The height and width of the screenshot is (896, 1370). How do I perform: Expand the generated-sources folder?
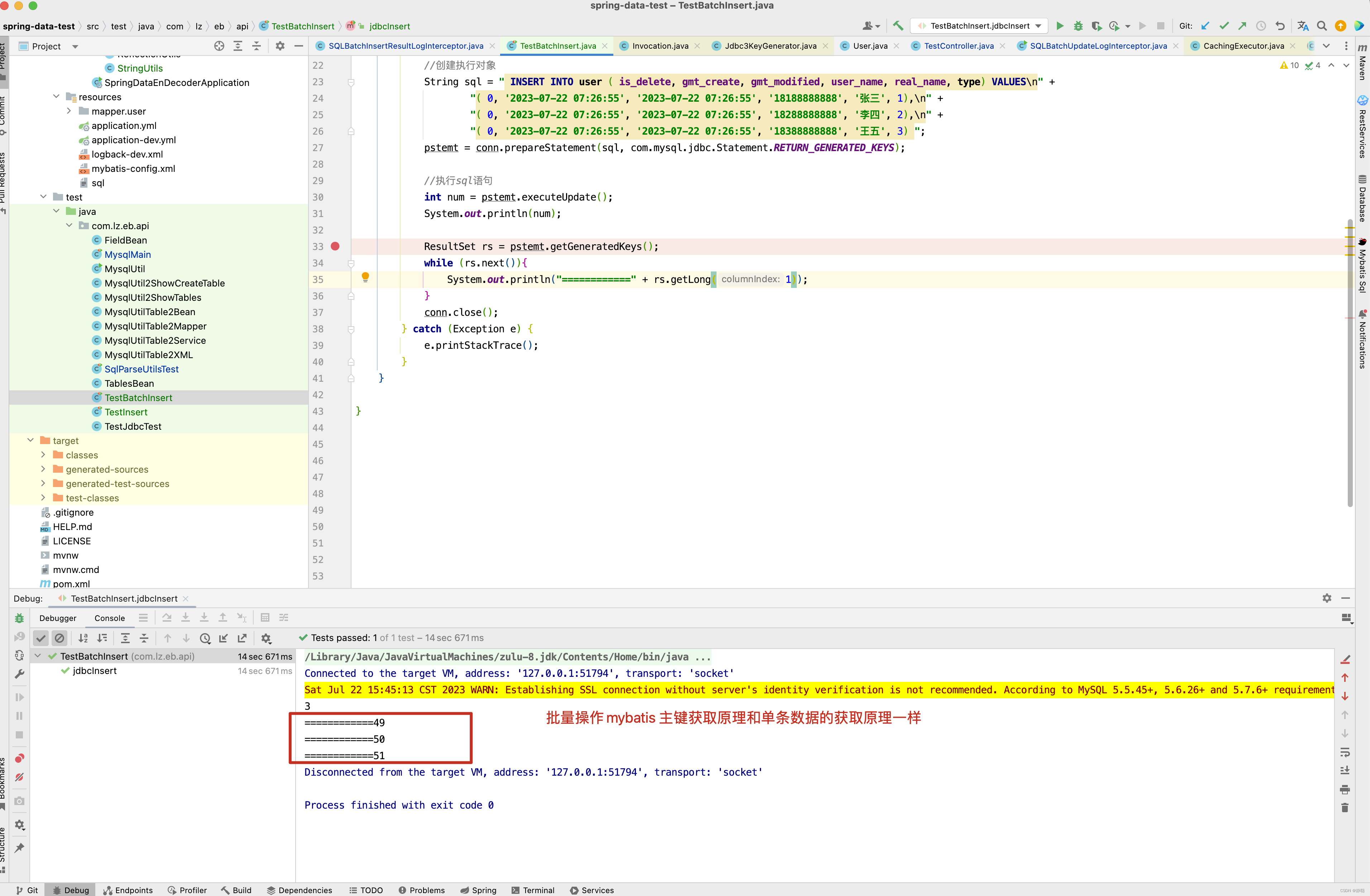click(43, 469)
